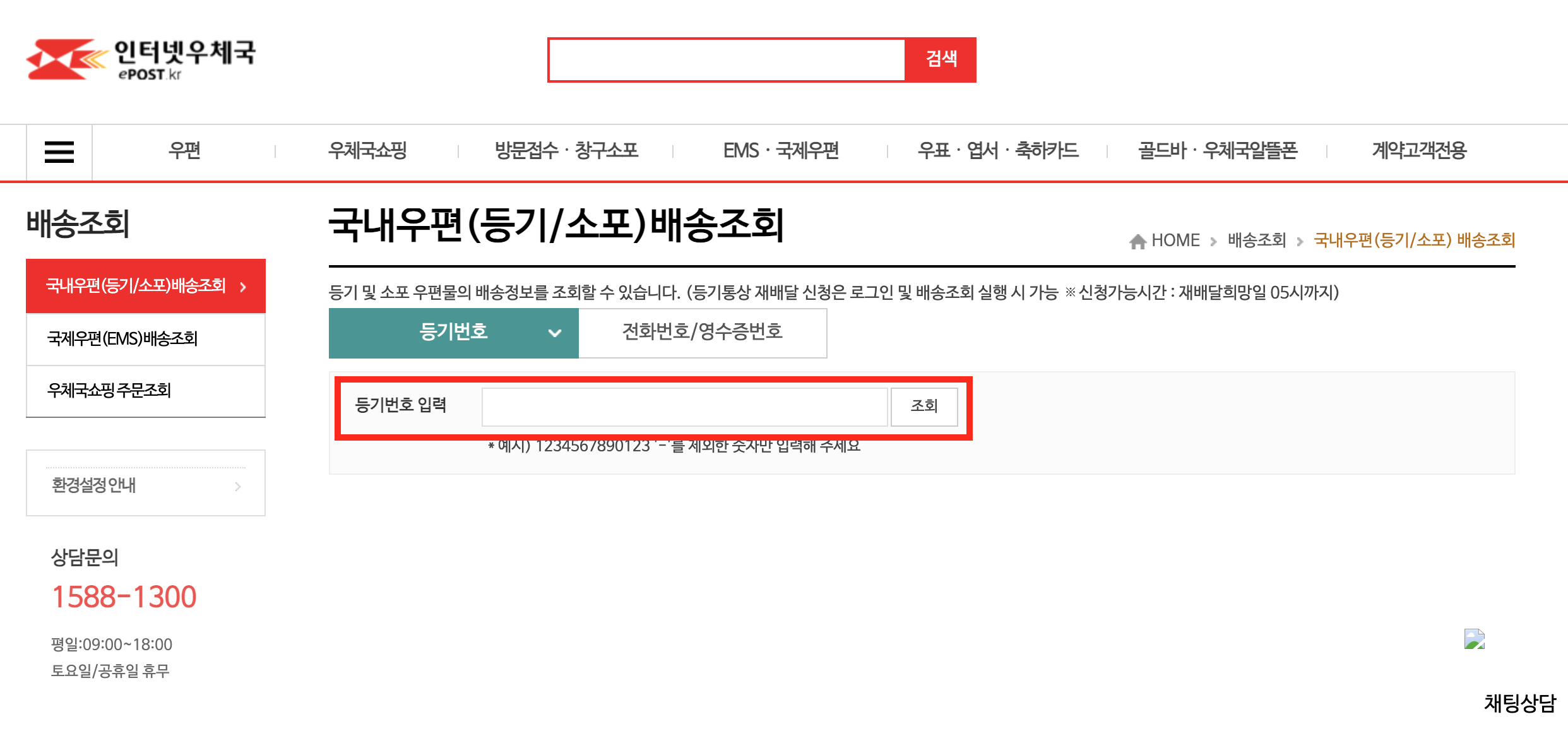Image resolution: width=1568 pixels, height=731 pixels.
Task: Open the 방문접수·창구소포 menu
Action: 566,151
